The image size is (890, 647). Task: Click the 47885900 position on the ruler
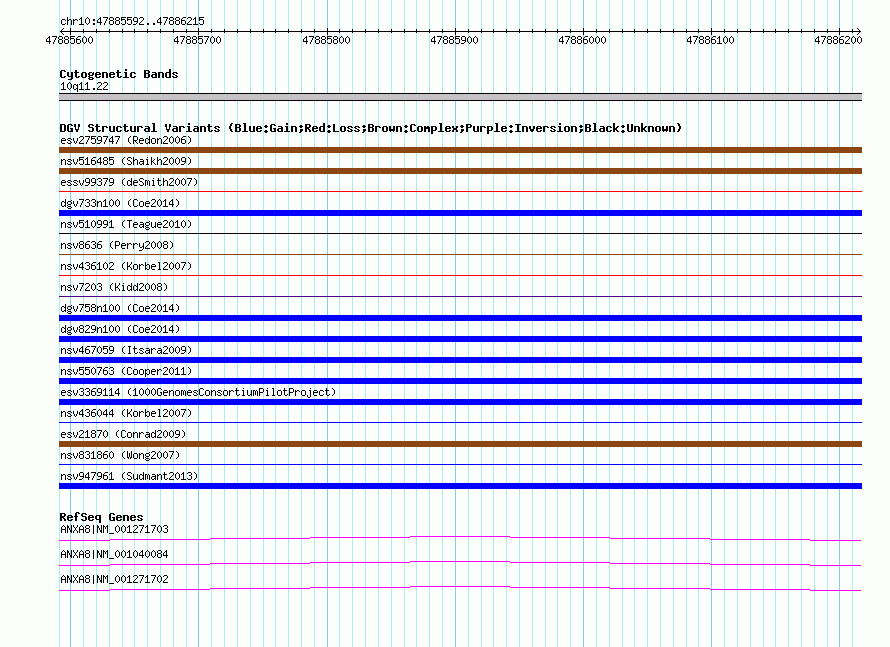[454, 40]
